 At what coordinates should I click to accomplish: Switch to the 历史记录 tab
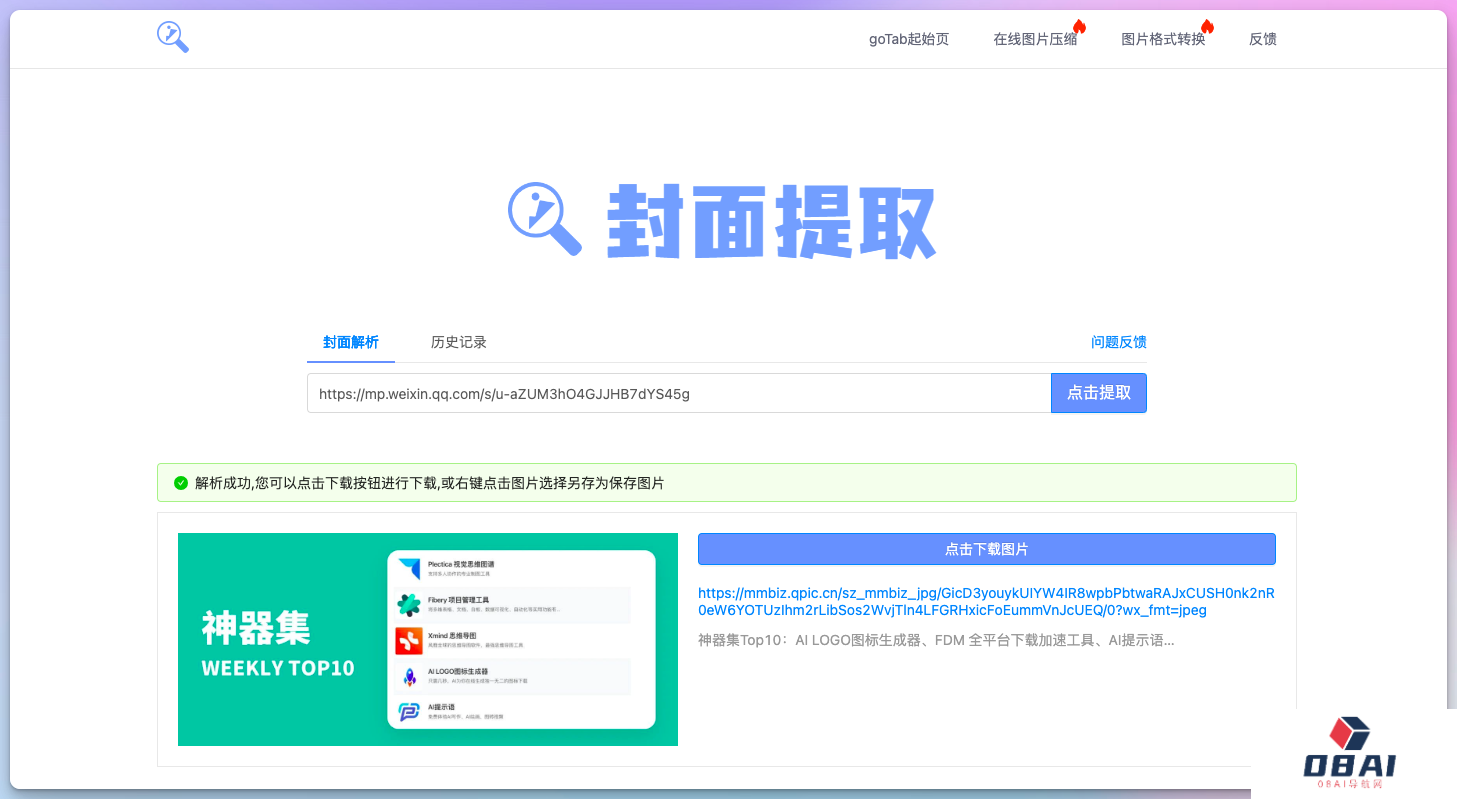pos(459,342)
